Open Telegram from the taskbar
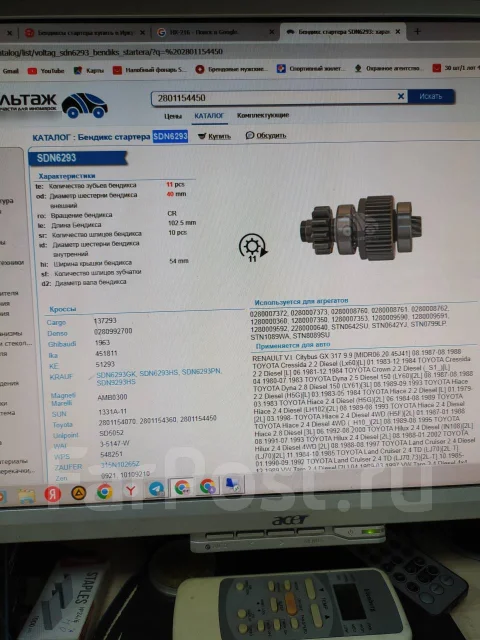Viewport: 480px width, 640px height. 156,489
